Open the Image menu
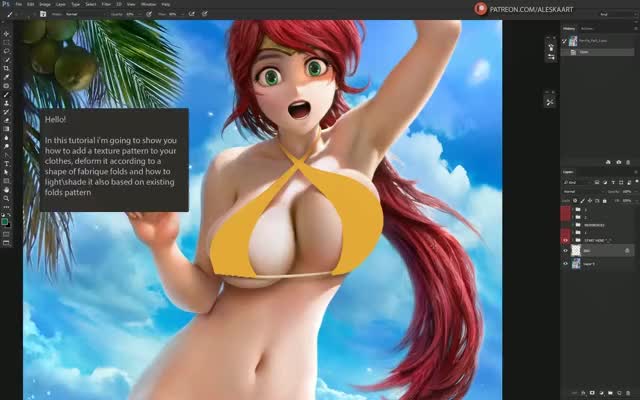Image resolution: width=640 pixels, height=400 pixels. pyautogui.click(x=45, y=4)
